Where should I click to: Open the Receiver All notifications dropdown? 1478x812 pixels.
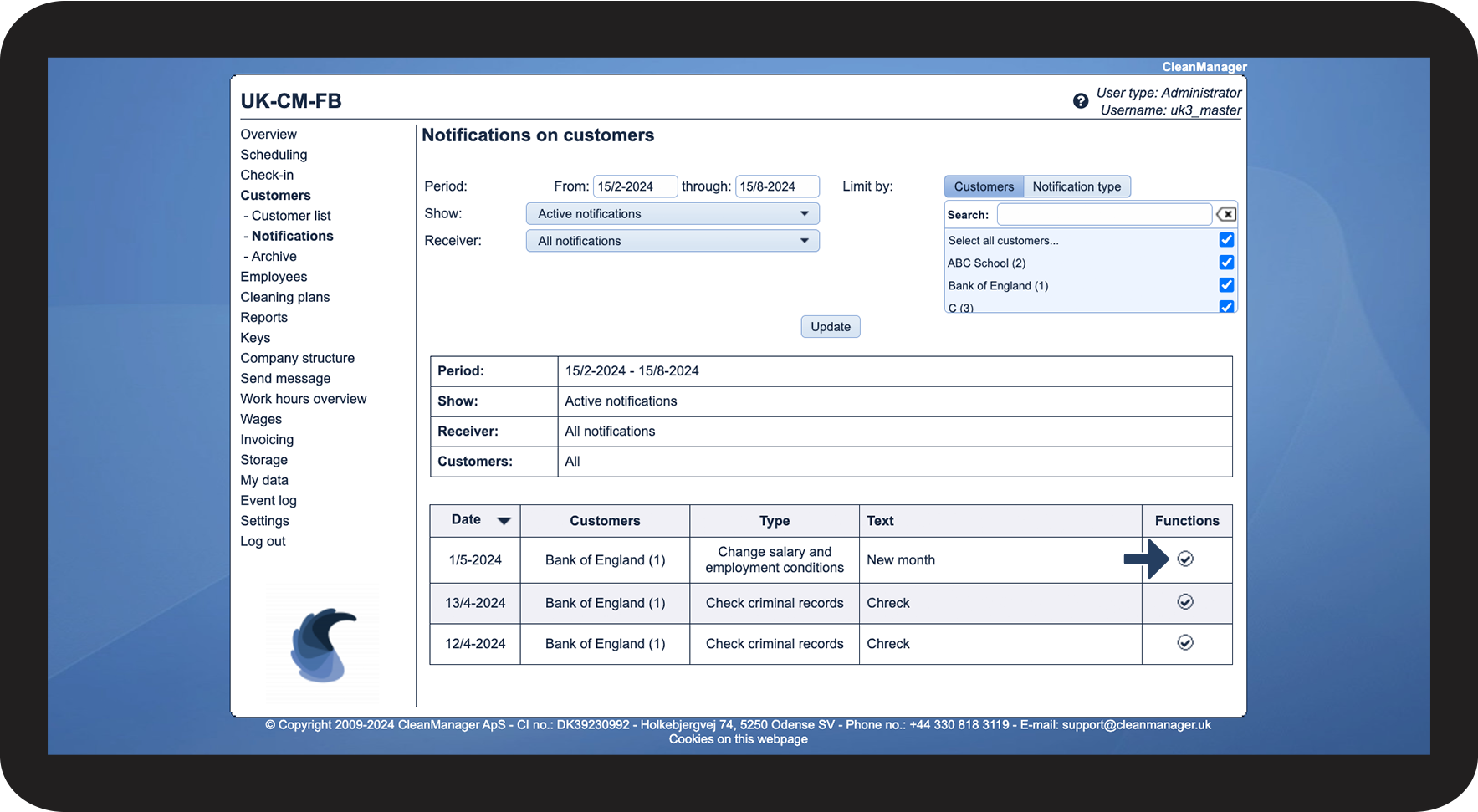[x=673, y=241]
